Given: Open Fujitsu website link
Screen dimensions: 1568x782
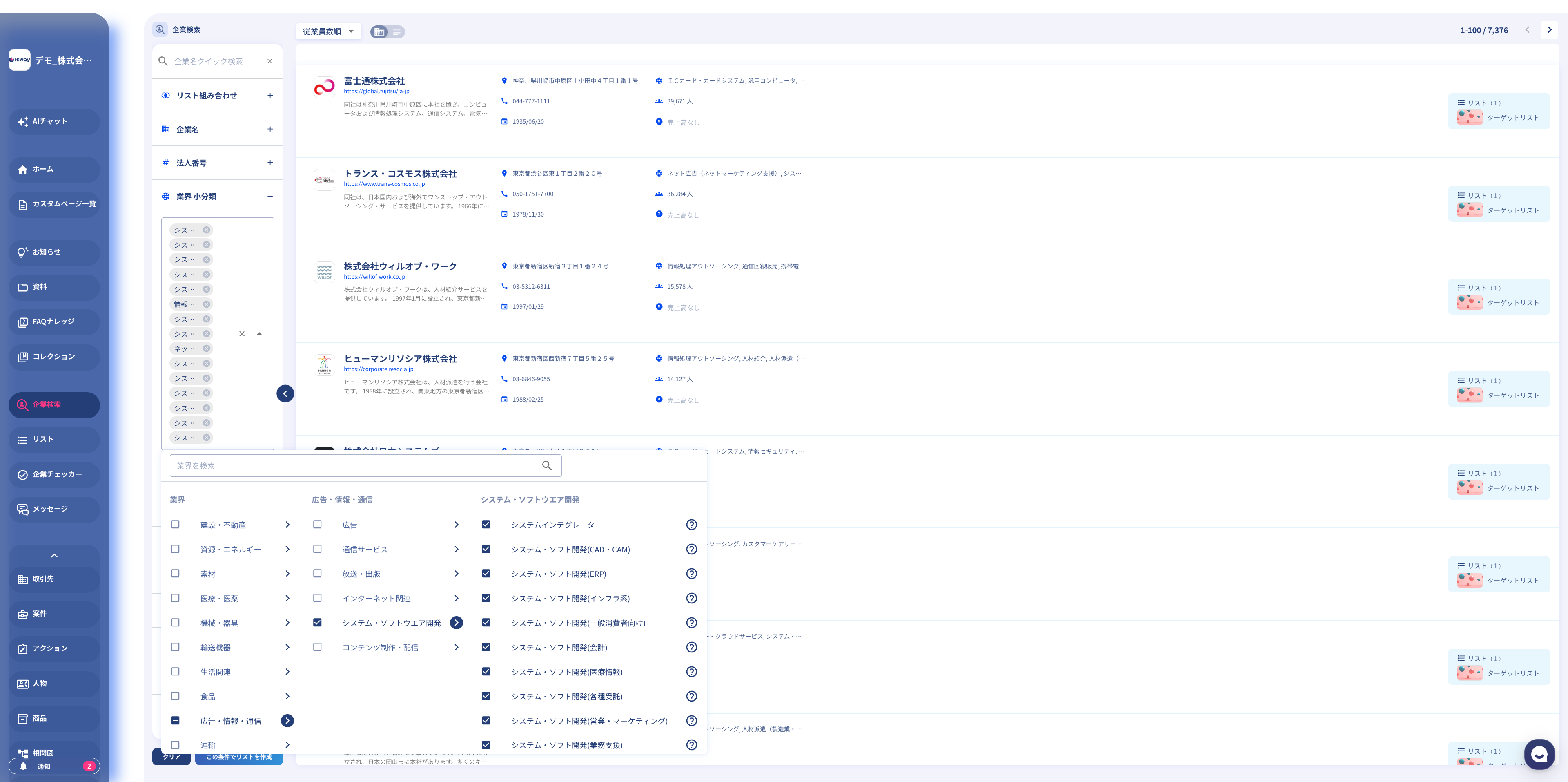Looking at the screenshot, I should point(376,92).
